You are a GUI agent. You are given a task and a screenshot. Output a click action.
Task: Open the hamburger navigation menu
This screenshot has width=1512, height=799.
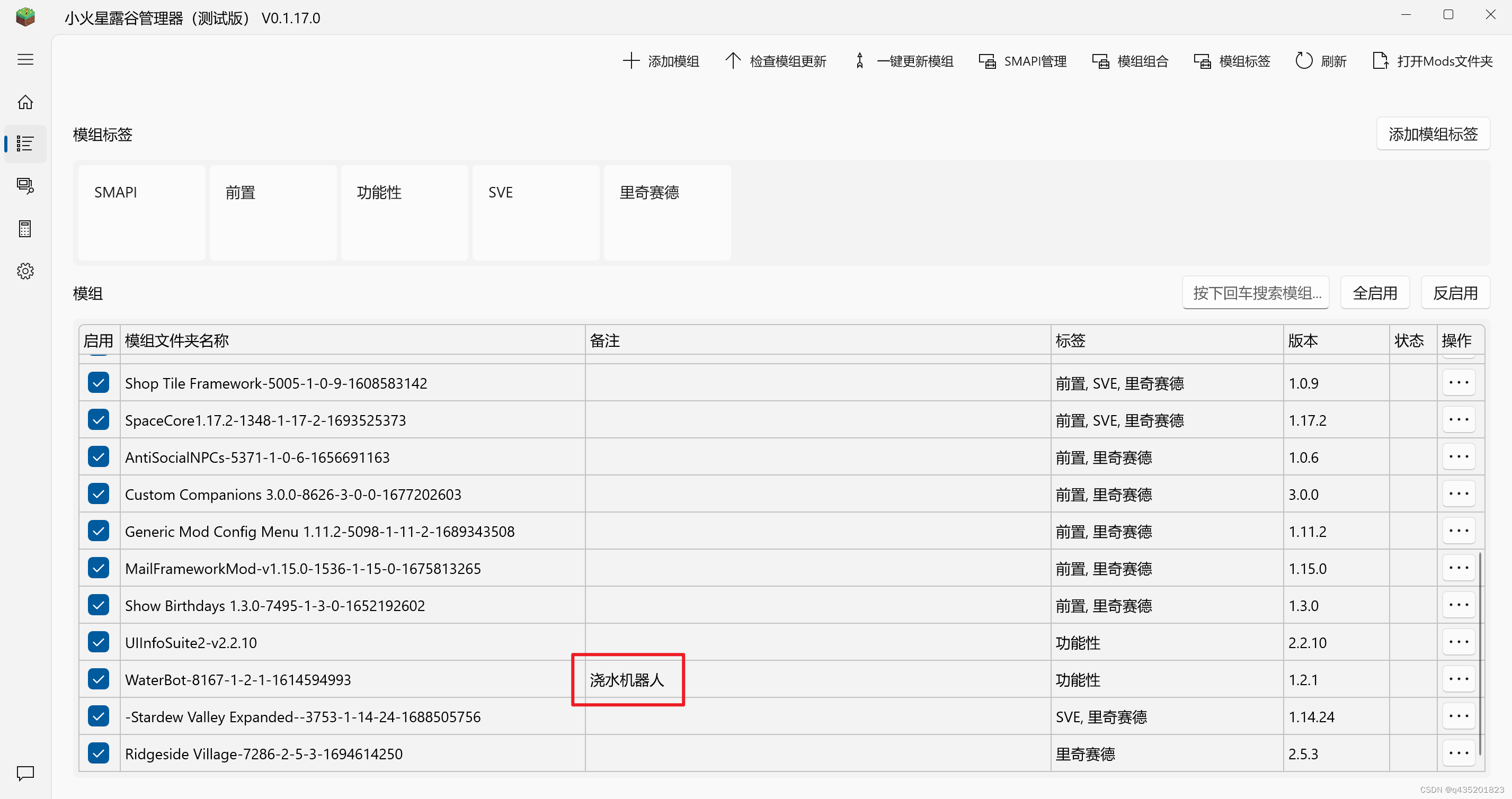(25, 60)
